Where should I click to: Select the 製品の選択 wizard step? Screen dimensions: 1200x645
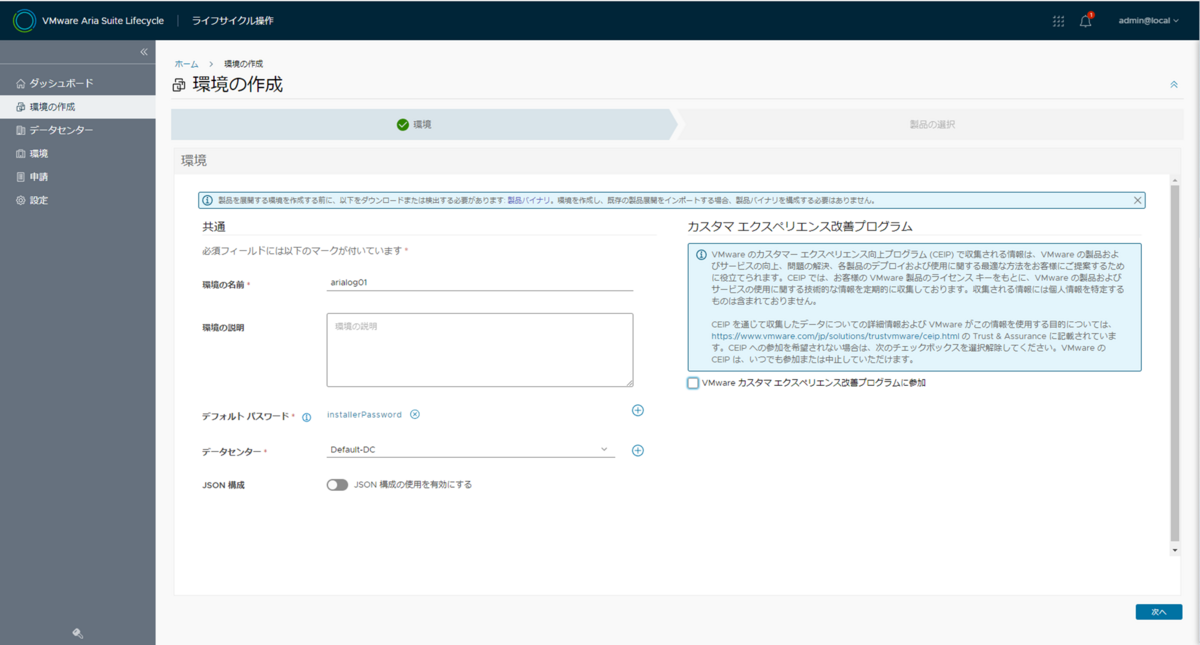coord(932,125)
